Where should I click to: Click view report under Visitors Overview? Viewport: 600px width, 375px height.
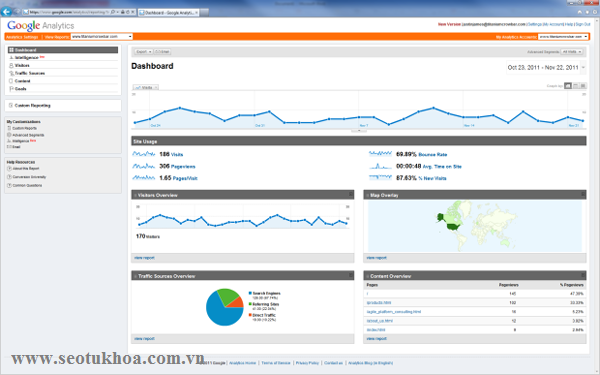click(144, 258)
